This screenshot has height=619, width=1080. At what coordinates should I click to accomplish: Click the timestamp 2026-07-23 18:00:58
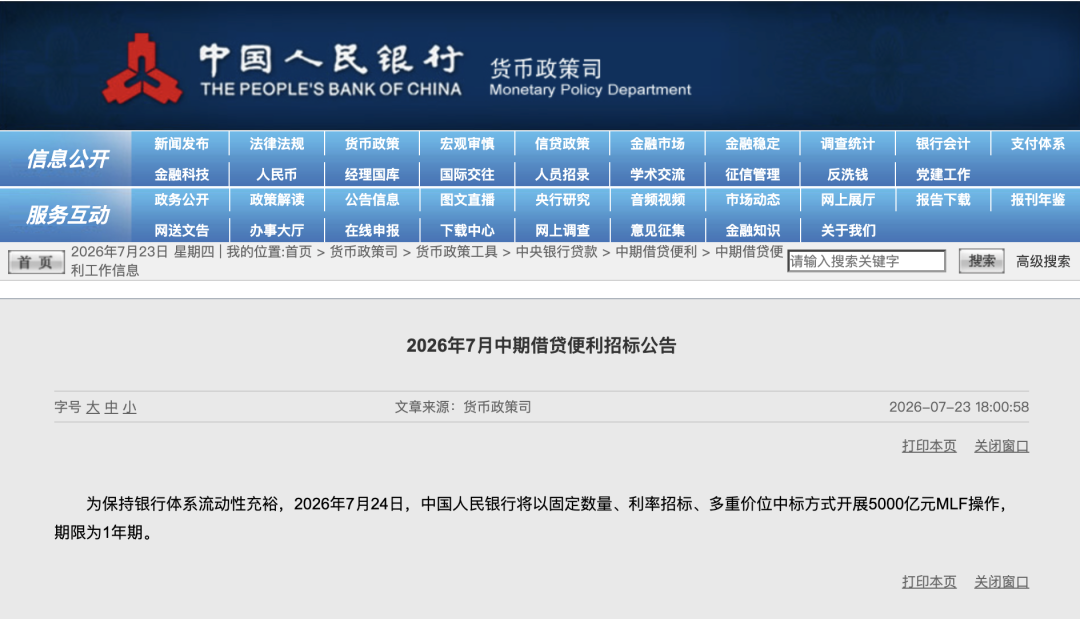[959, 407]
